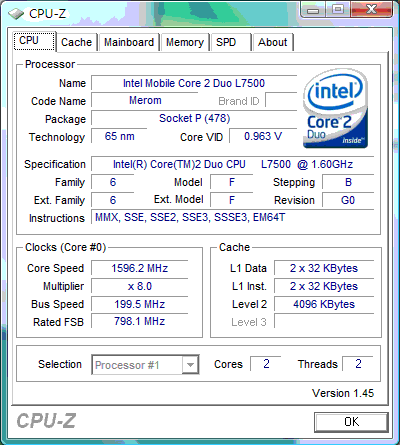Click the Core VID value '0.963 V'

click(263, 136)
